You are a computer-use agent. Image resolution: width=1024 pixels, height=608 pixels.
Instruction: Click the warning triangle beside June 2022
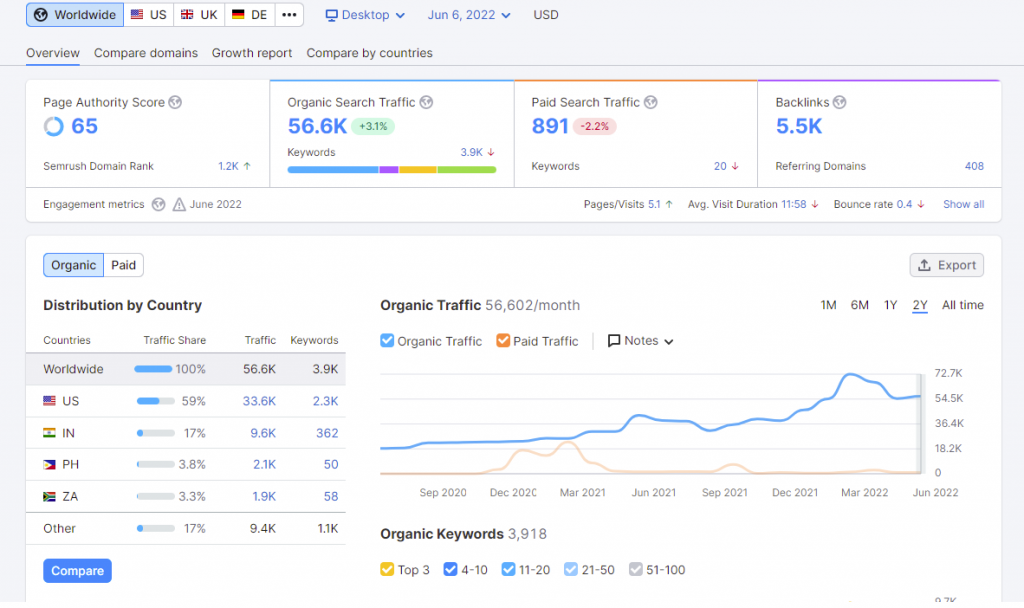coord(179,204)
